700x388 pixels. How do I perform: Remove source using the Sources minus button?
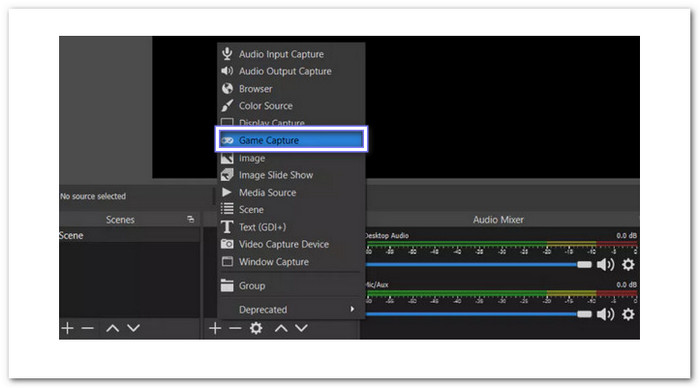click(x=235, y=329)
